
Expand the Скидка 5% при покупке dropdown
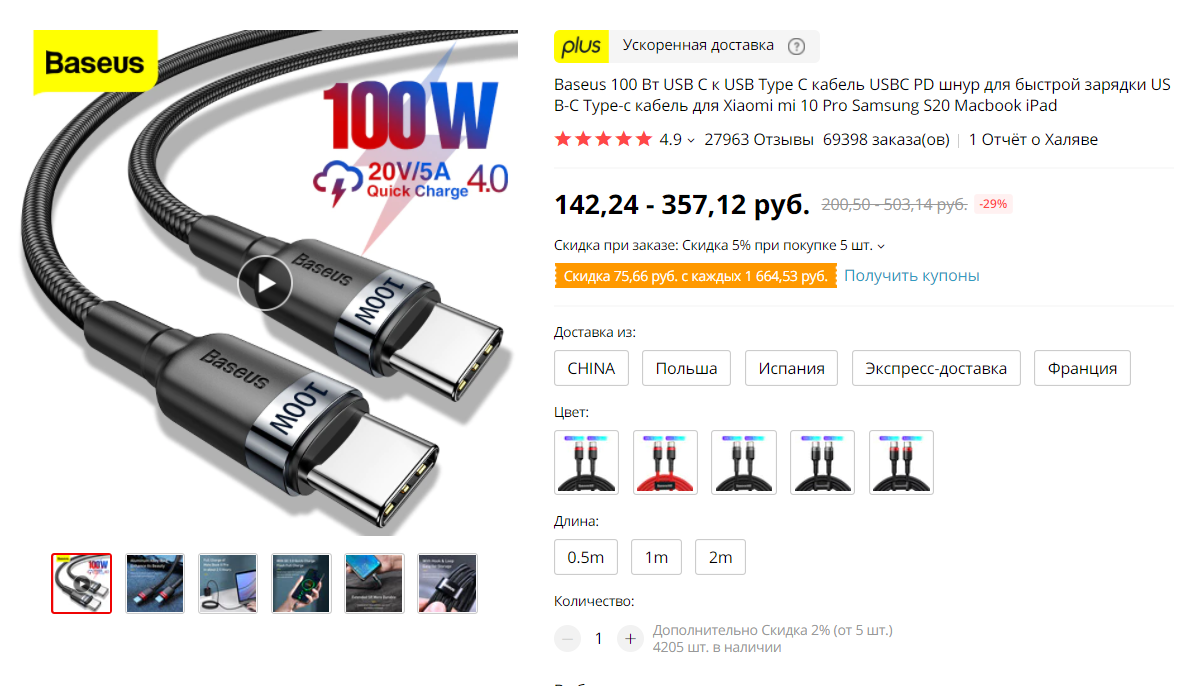point(881,246)
